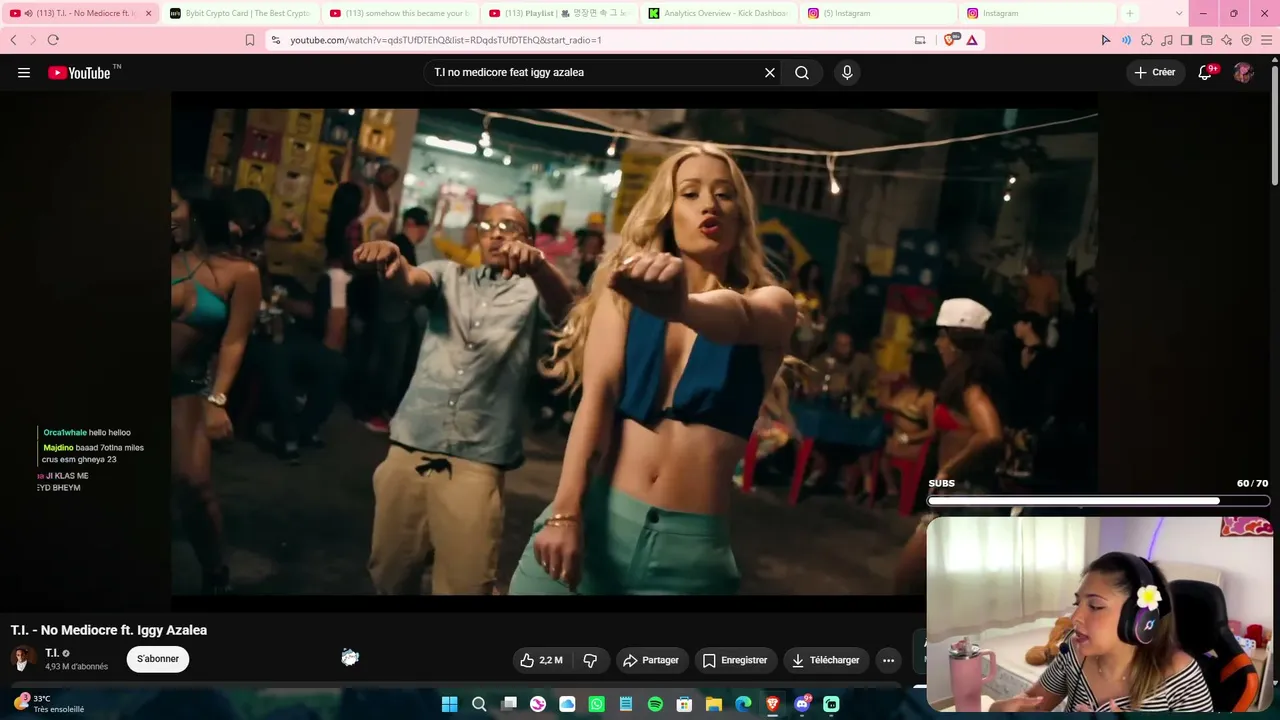Click the Créer button
Image resolution: width=1280 pixels, height=720 pixels.
click(x=1154, y=72)
